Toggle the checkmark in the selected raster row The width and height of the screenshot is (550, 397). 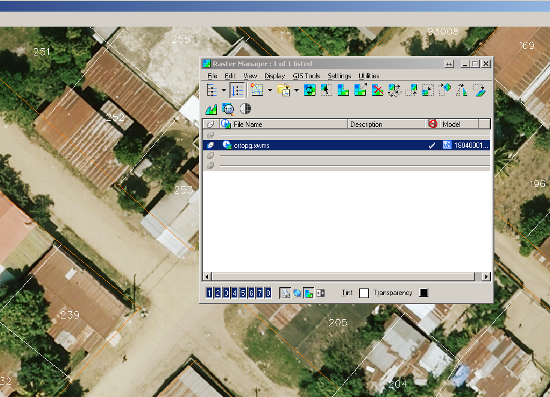click(432, 145)
